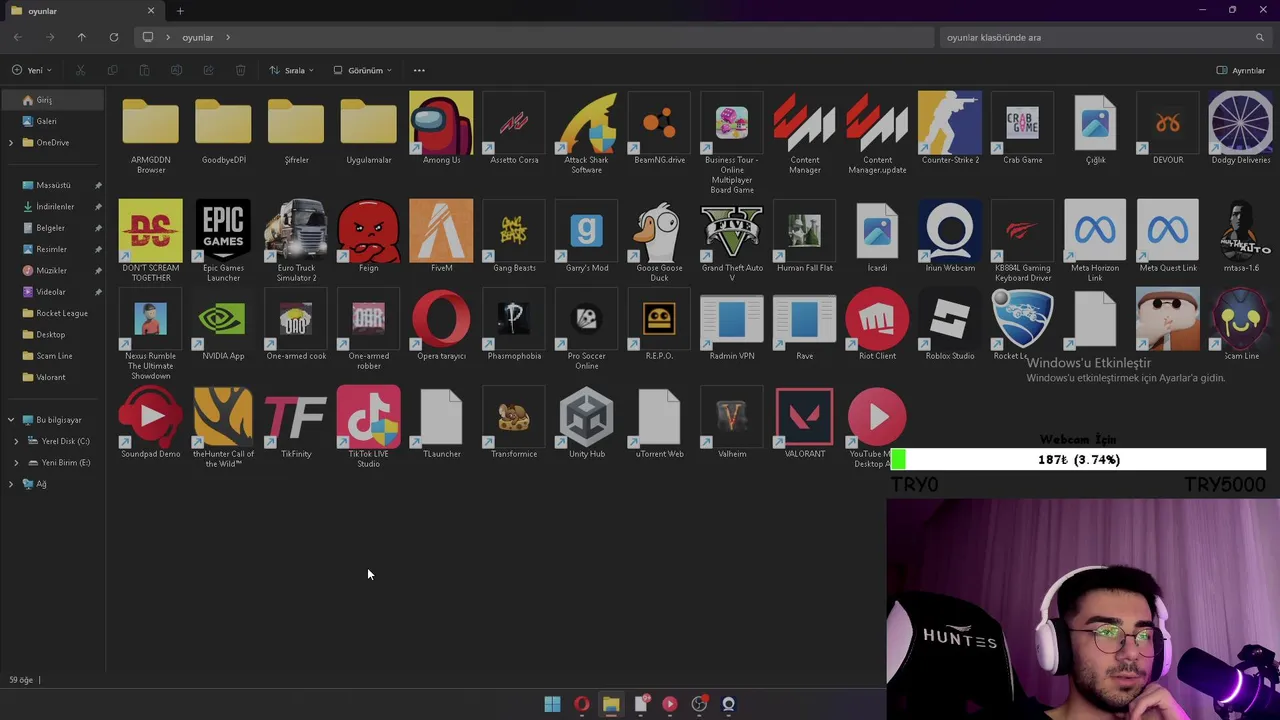Open the Yeni dropdown menu
Image resolution: width=1280 pixels, height=720 pixels.
point(31,70)
